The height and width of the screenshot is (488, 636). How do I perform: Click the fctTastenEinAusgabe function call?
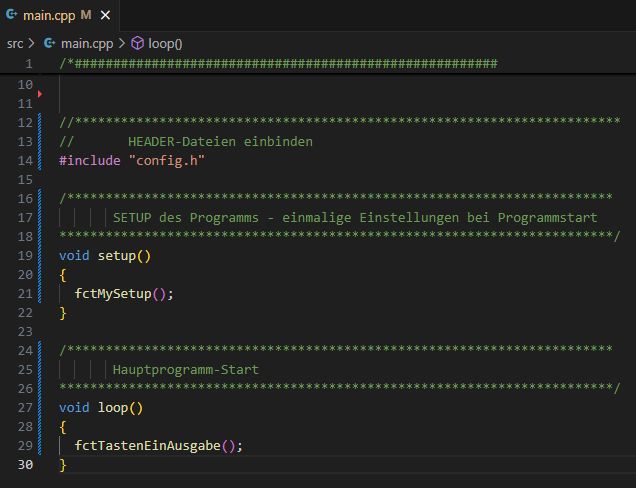147,445
